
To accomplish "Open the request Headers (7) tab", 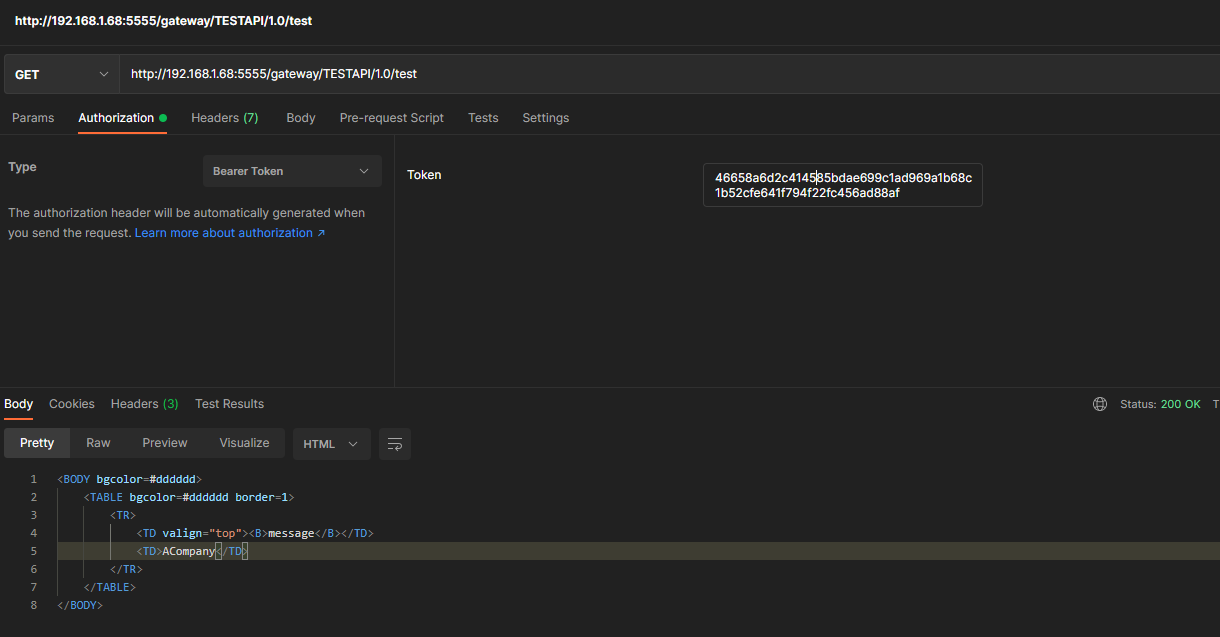I will click(x=224, y=118).
